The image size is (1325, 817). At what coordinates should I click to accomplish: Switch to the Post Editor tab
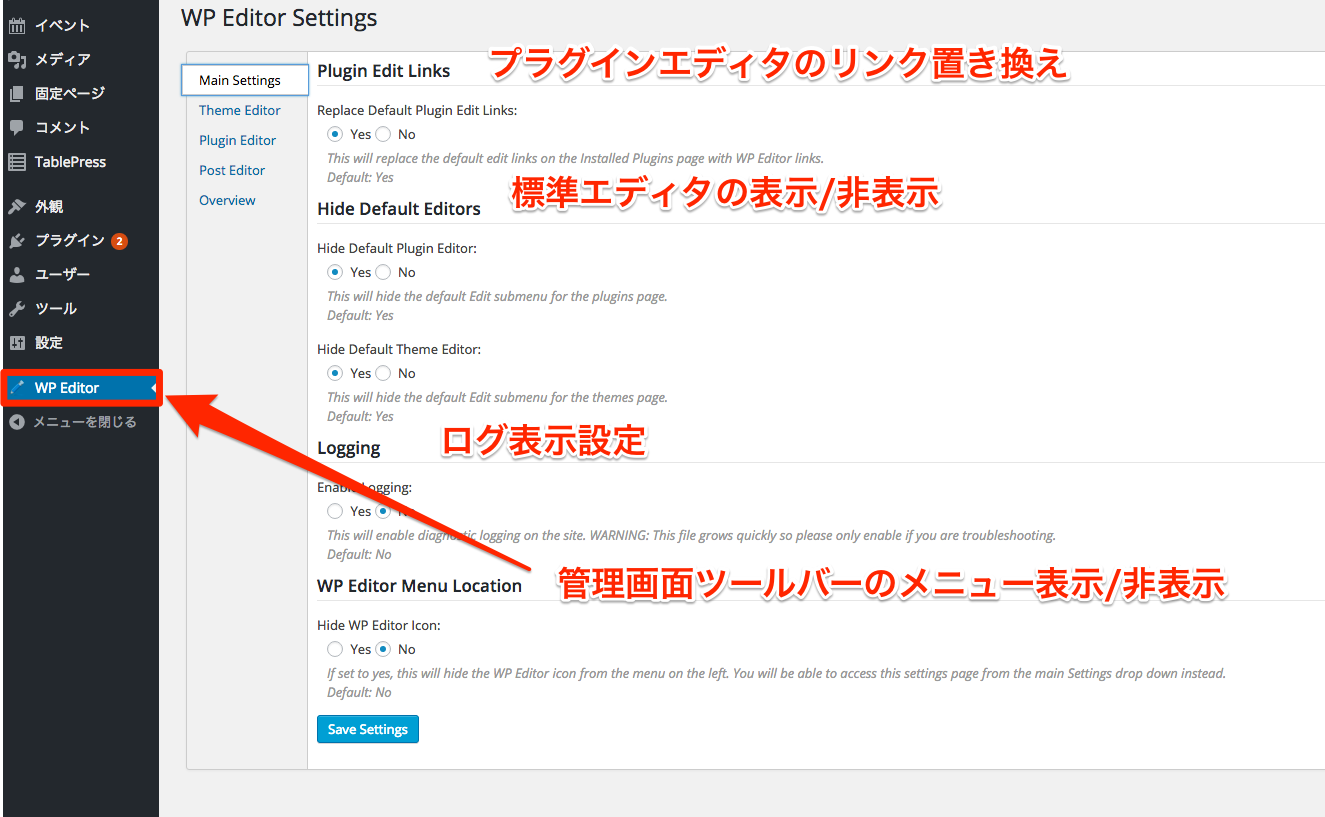[232, 170]
